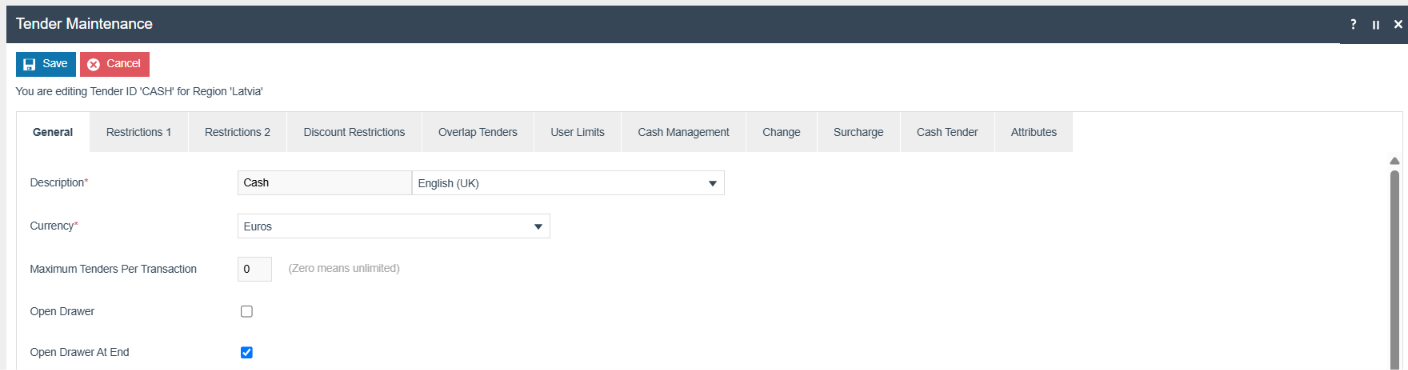
Task: Click the editing Tender ID 'CASH' message
Action: (x=139, y=91)
